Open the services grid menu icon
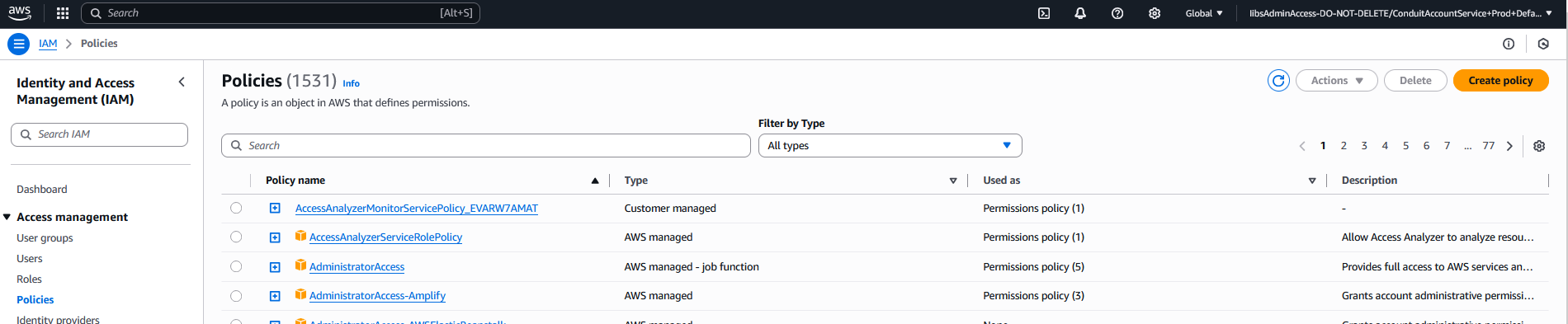 pos(63,13)
